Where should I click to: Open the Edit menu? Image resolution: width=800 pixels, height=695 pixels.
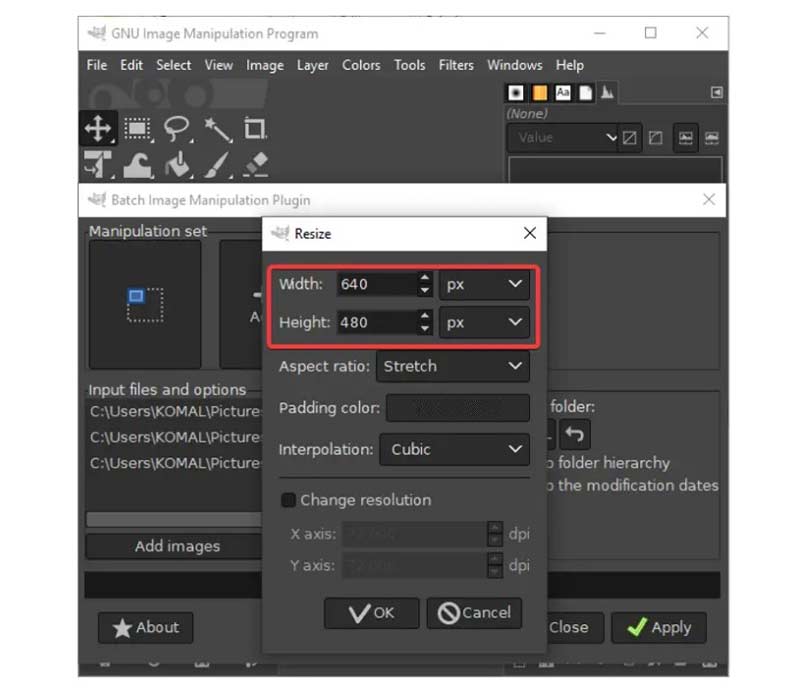[x=132, y=65]
